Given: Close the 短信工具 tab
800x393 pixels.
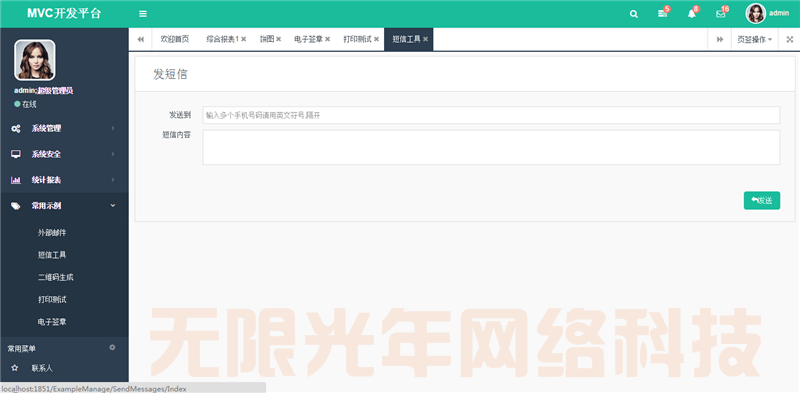Looking at the screenshot, I should (426, 39).
